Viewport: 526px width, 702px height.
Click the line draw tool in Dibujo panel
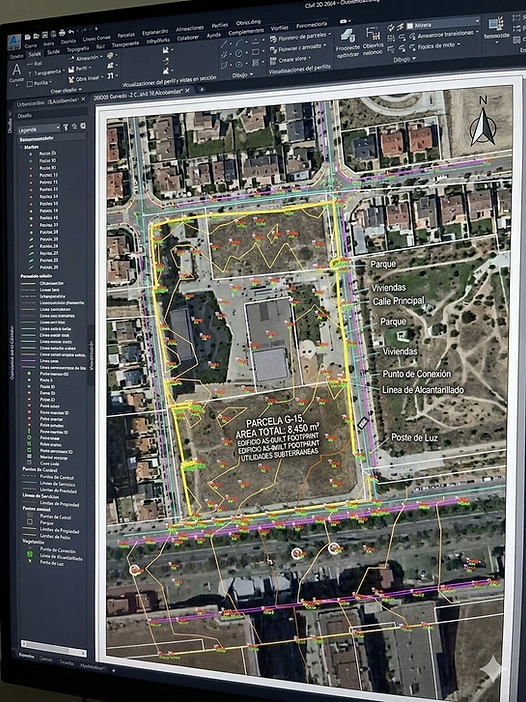pyautogui.click(x=224, y=44)
